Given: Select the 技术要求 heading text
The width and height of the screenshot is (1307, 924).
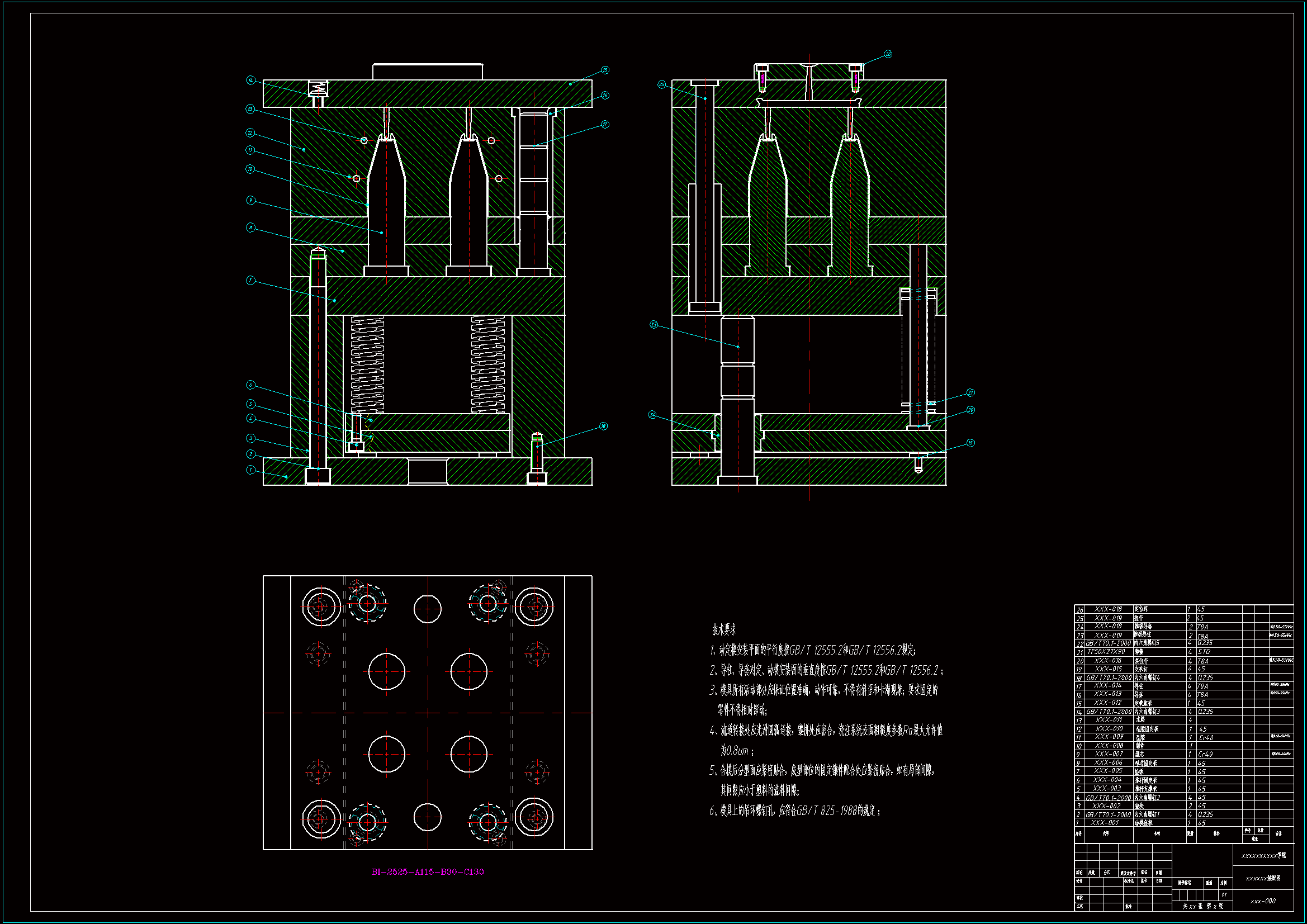Looking at the screenshot, I should (723, 629).
